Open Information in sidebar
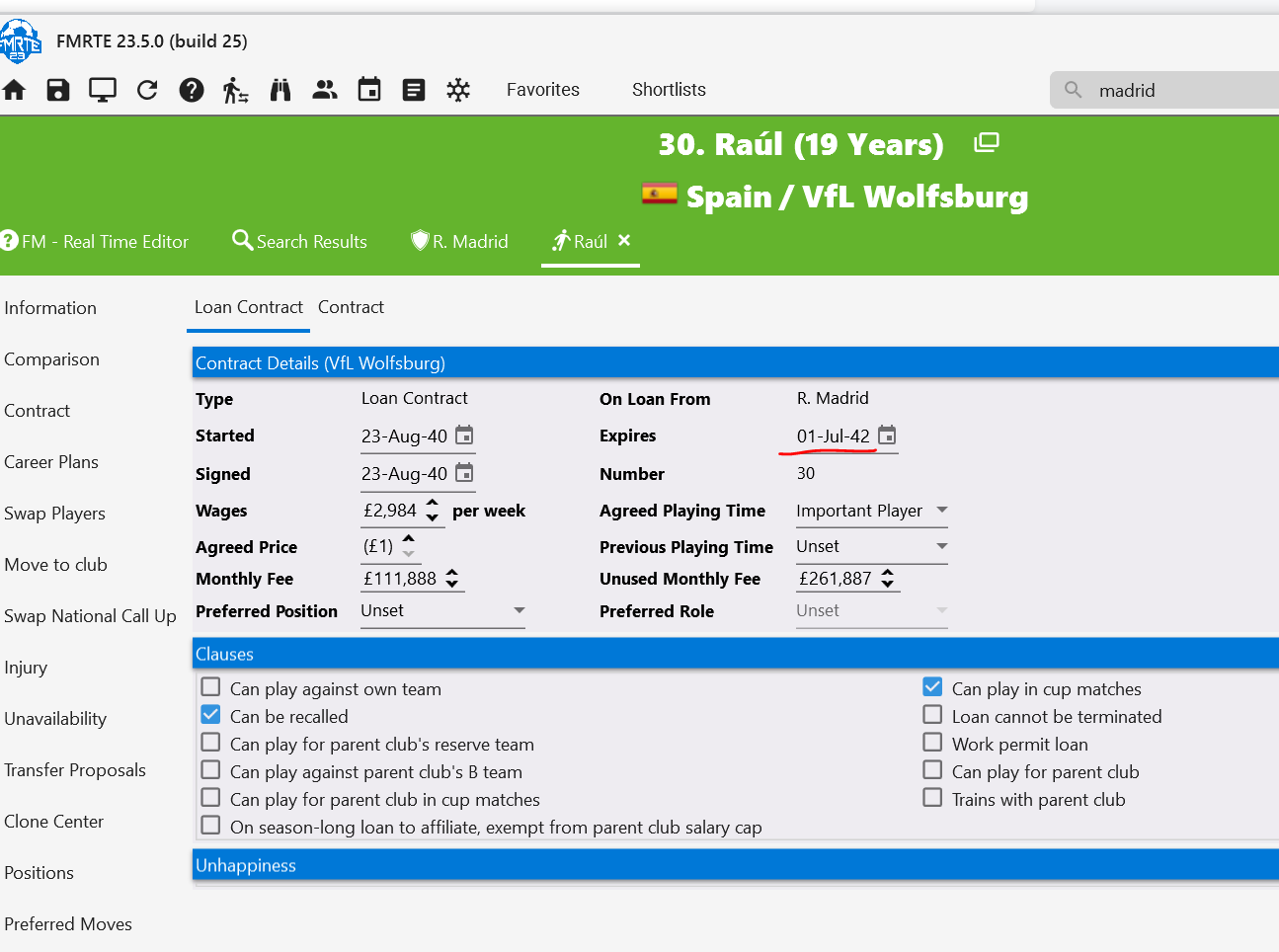This screenshot has width=1279, height=952. pos(50,308)
